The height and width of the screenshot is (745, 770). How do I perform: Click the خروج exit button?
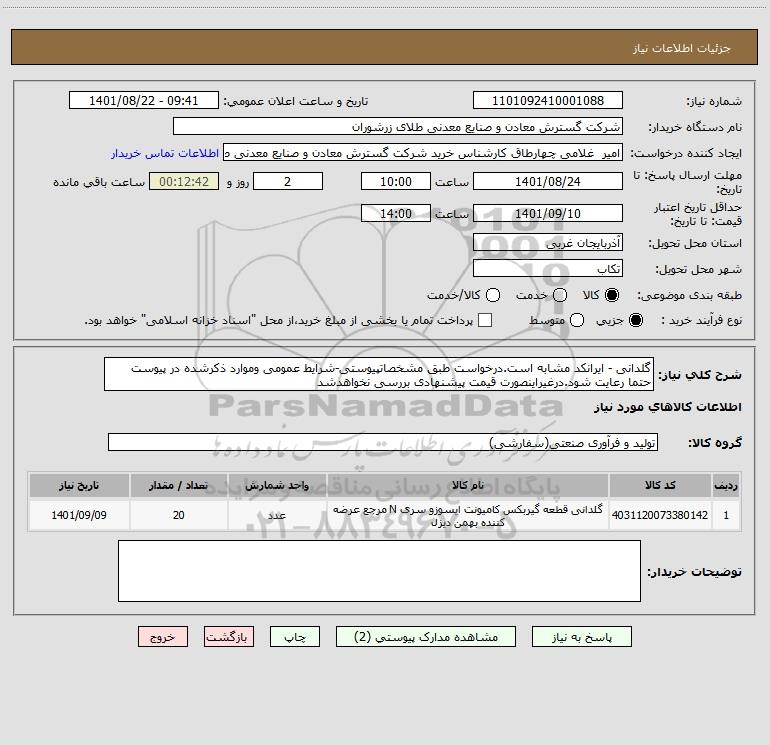tap(163, 636)
